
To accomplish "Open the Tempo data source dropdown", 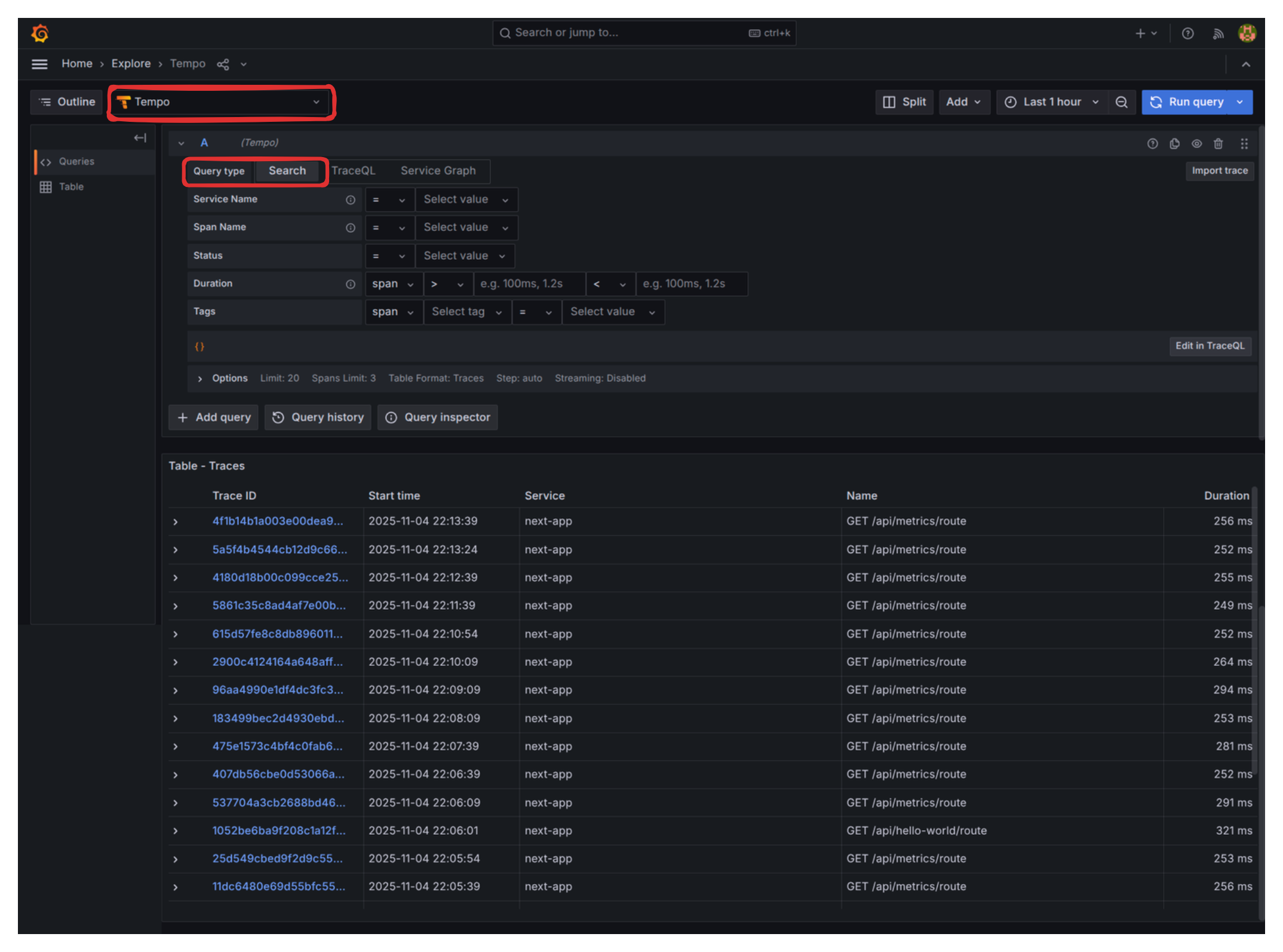I will (x=220, y=102).
